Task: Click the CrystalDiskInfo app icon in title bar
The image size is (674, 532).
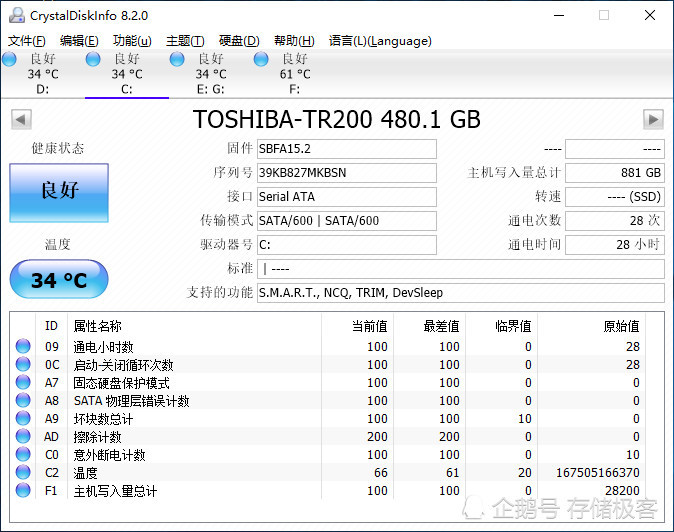Action: coord(17,15)
